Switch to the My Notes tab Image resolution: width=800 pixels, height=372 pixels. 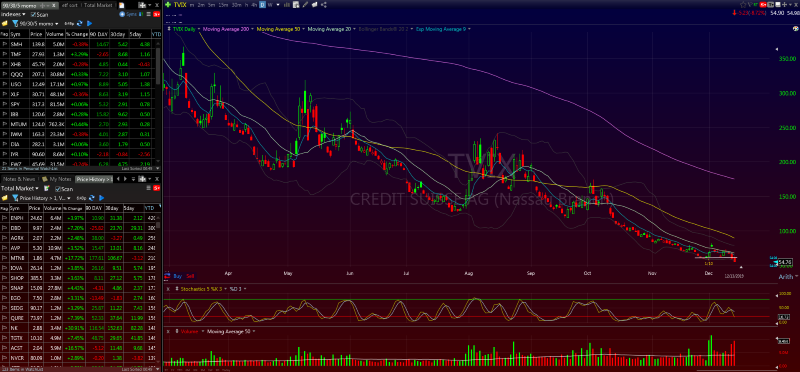pos(57,179)
